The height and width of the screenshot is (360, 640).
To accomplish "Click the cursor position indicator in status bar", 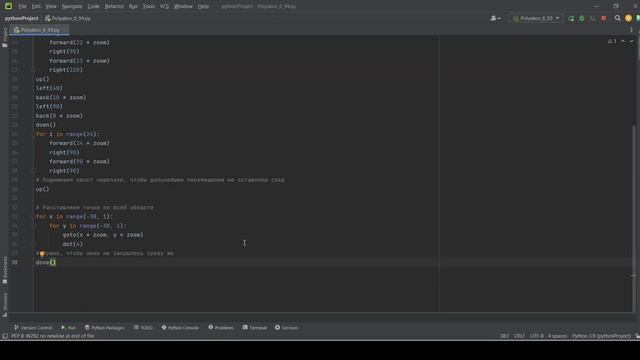I will click(504, 336).
